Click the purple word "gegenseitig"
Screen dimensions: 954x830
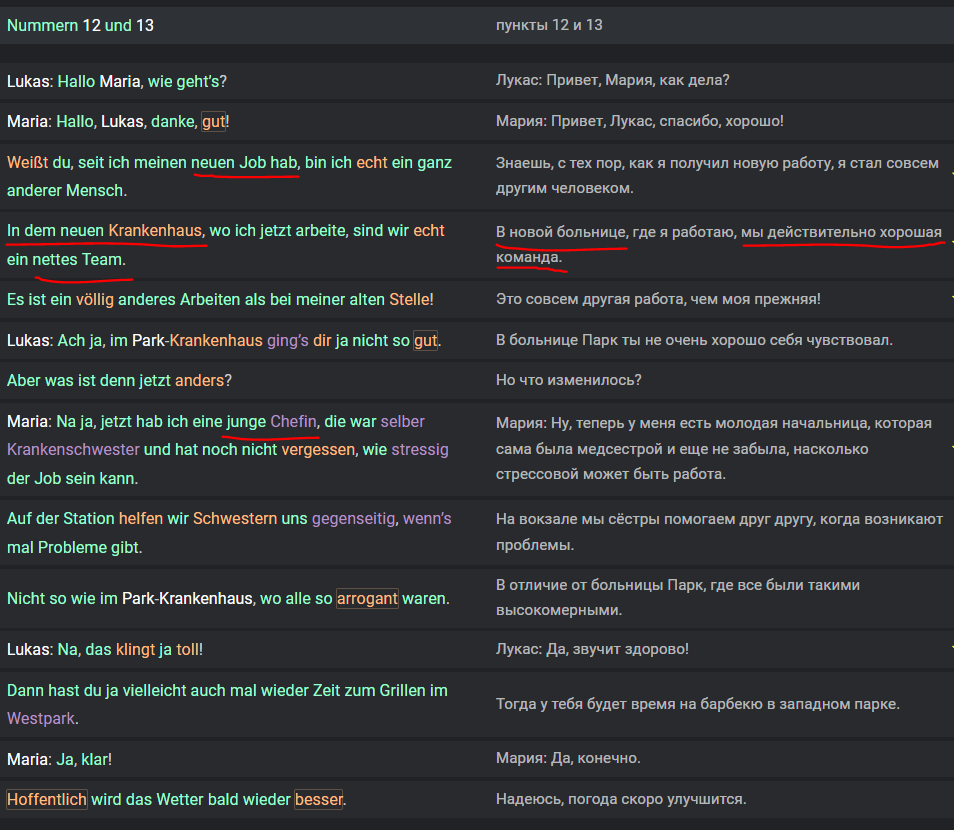coord(353,518)
